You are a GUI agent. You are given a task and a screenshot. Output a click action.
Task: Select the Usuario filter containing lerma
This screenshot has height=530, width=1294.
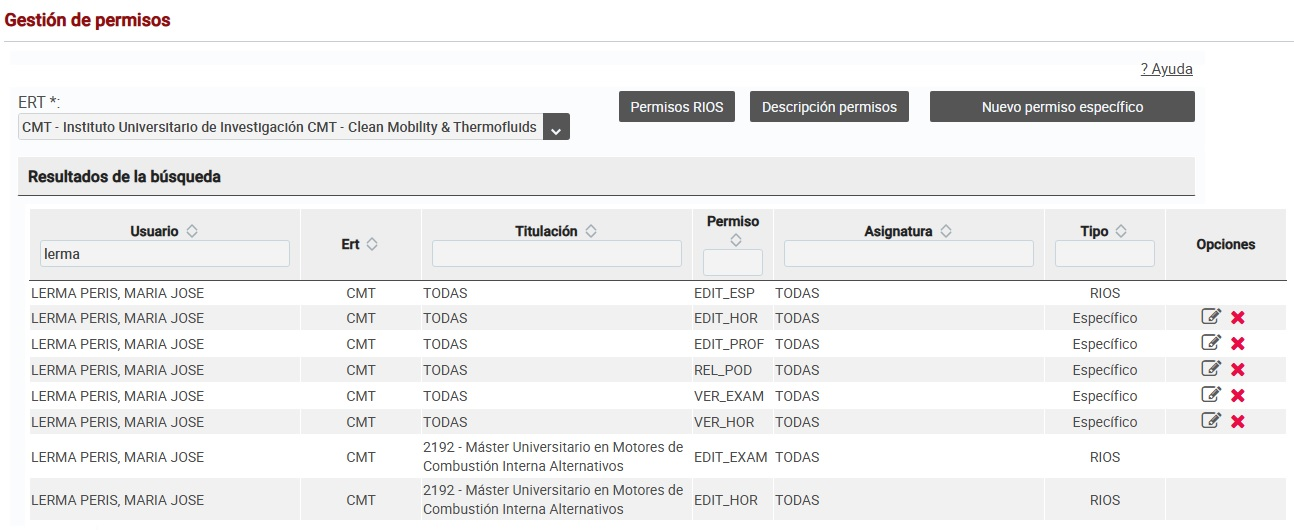coord(165,254)
